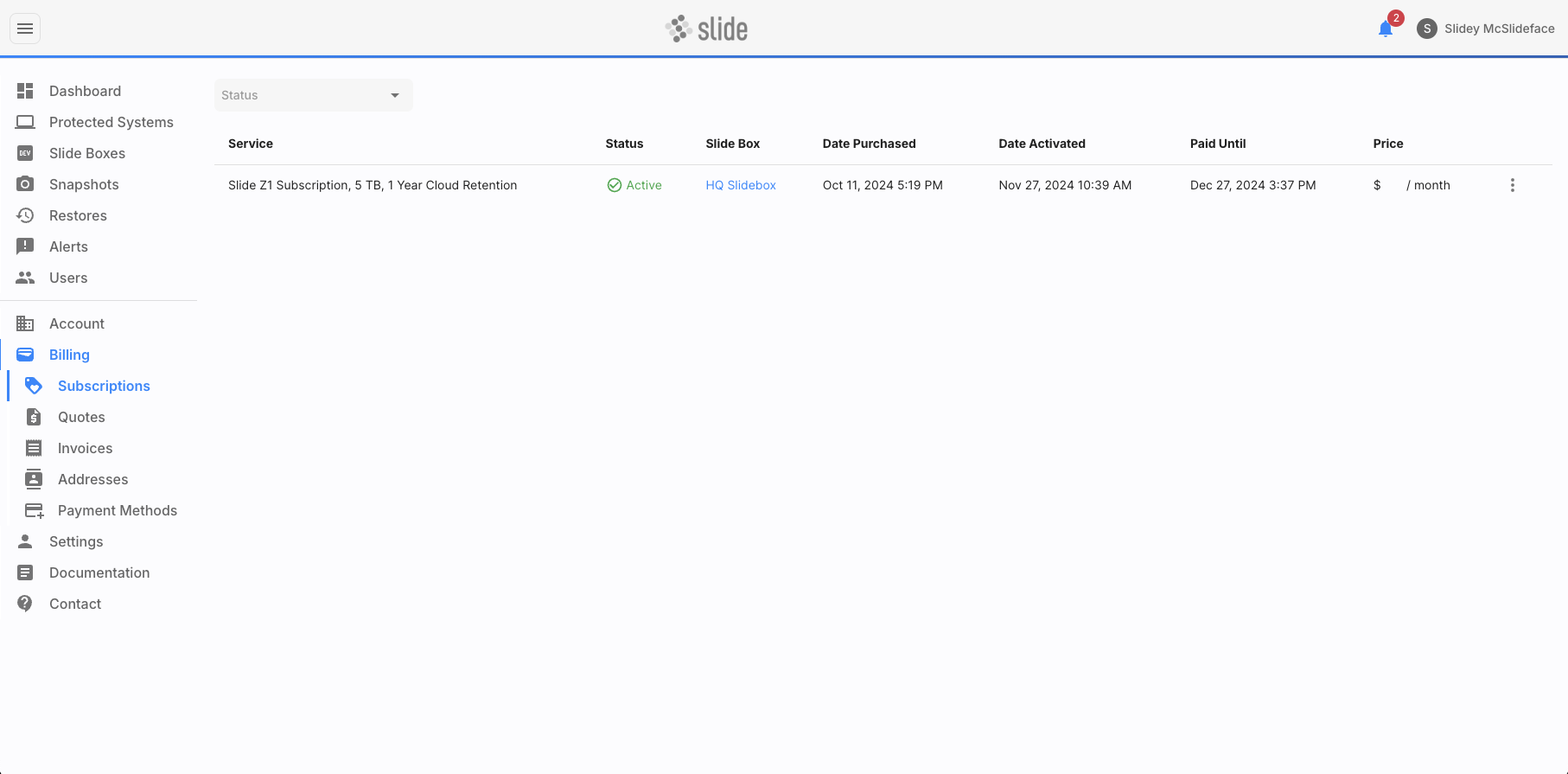Click the Status dropdown arrow
This screenshot has height=774, width=1568.
coord(395,95)
